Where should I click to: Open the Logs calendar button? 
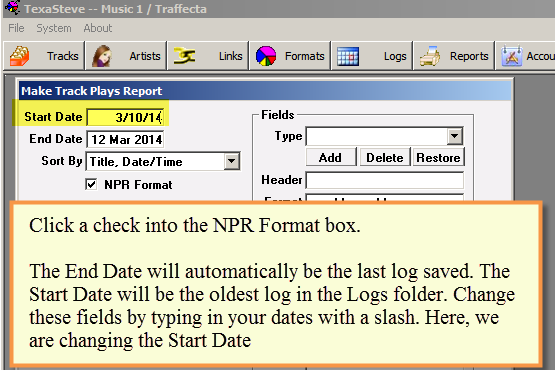pos(372,56)
